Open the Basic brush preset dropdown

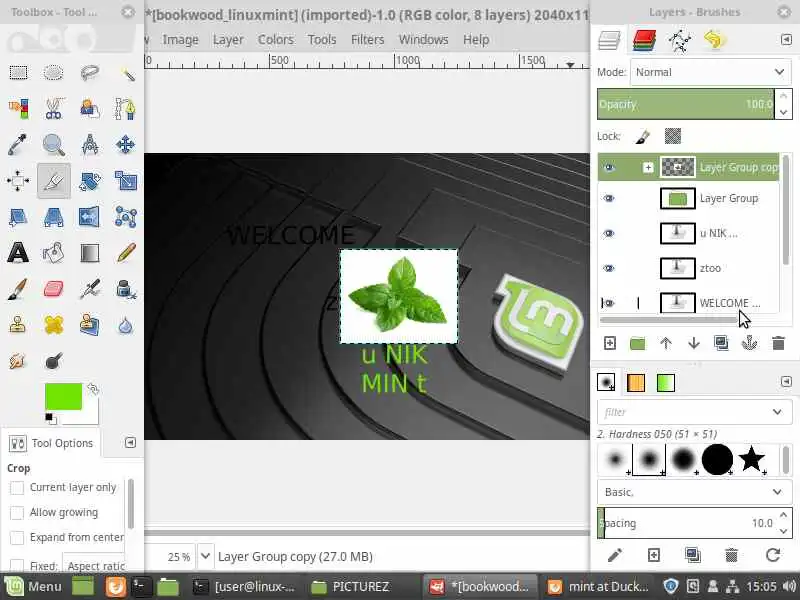click(695, 492)
